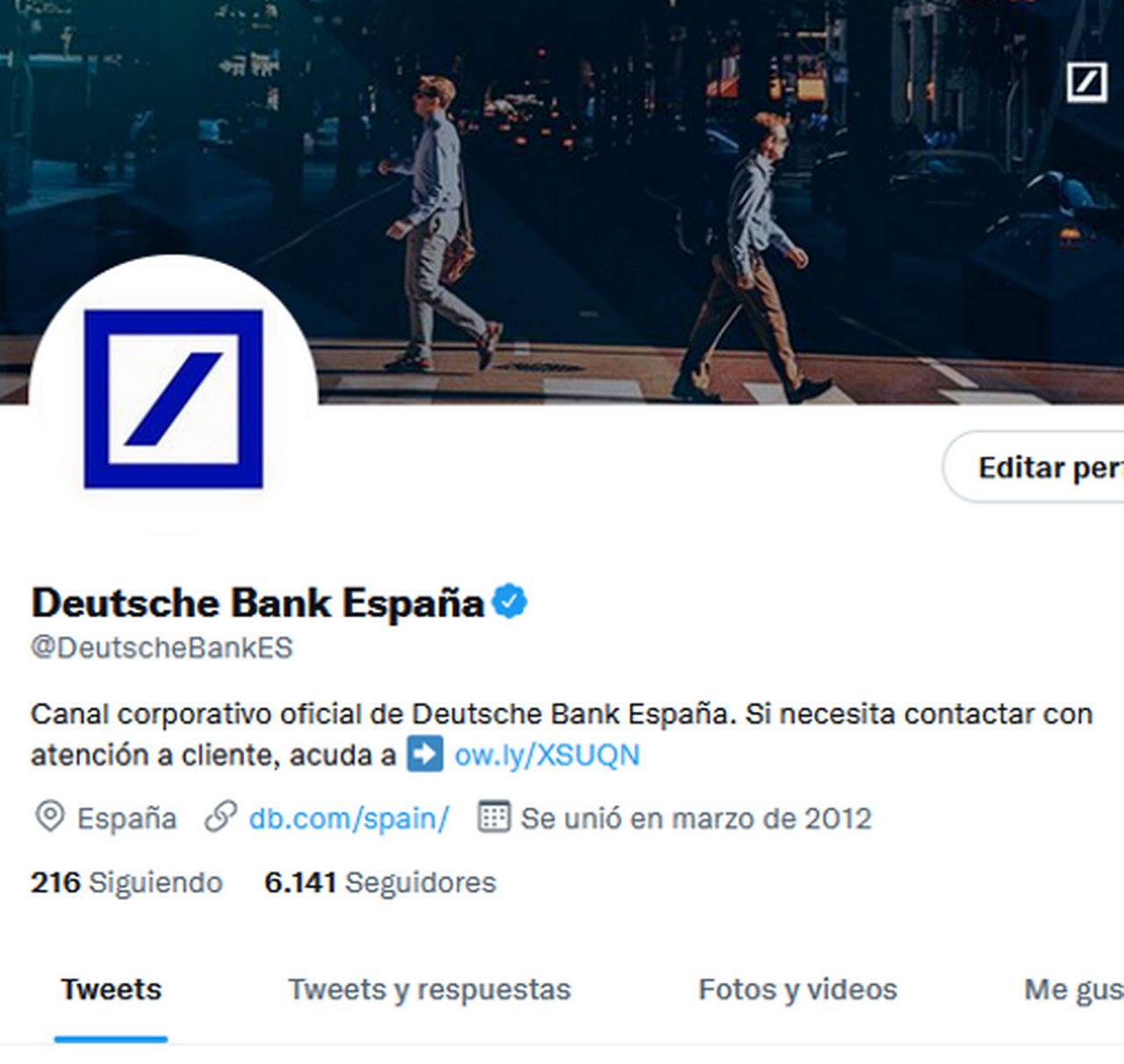Viewport: 1124px width, 1064px height.
Task: Click the Deutsche Bank profile picture logo
Action: coord(173,399)
